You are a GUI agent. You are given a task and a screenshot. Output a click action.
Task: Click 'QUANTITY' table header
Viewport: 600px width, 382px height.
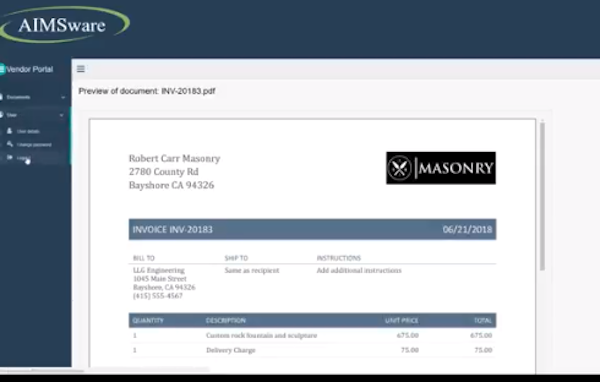(x=148, y=320)
